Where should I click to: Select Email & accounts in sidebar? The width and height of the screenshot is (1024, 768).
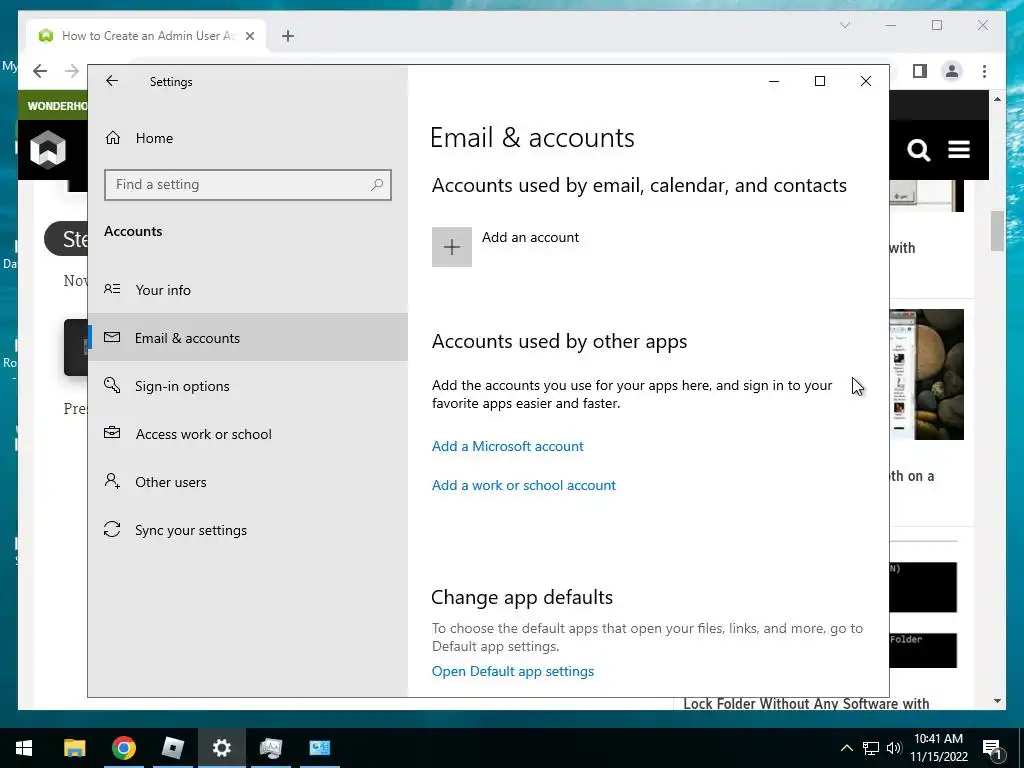248,338
